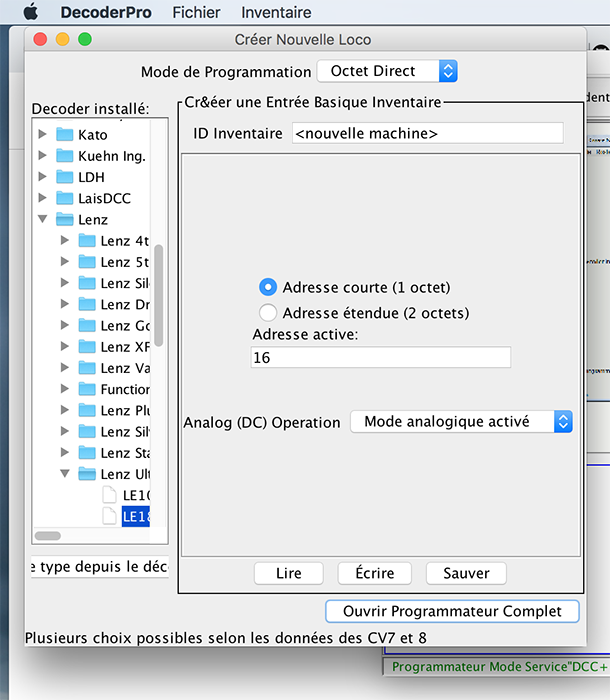Viewport: 610px width, 700px height.
Task: Expand the Lenz 5t subfolder triangle
Action: click(65, 261)
